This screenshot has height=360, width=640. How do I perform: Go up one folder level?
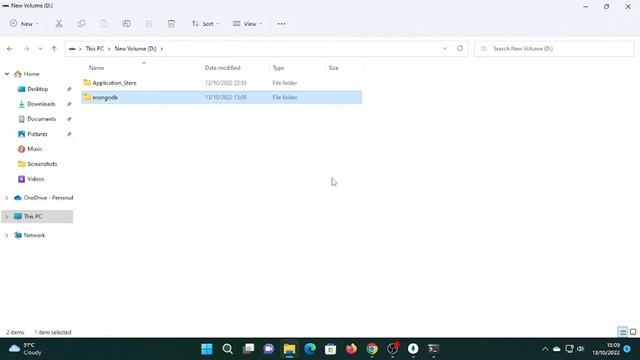(x=54, y=49)
